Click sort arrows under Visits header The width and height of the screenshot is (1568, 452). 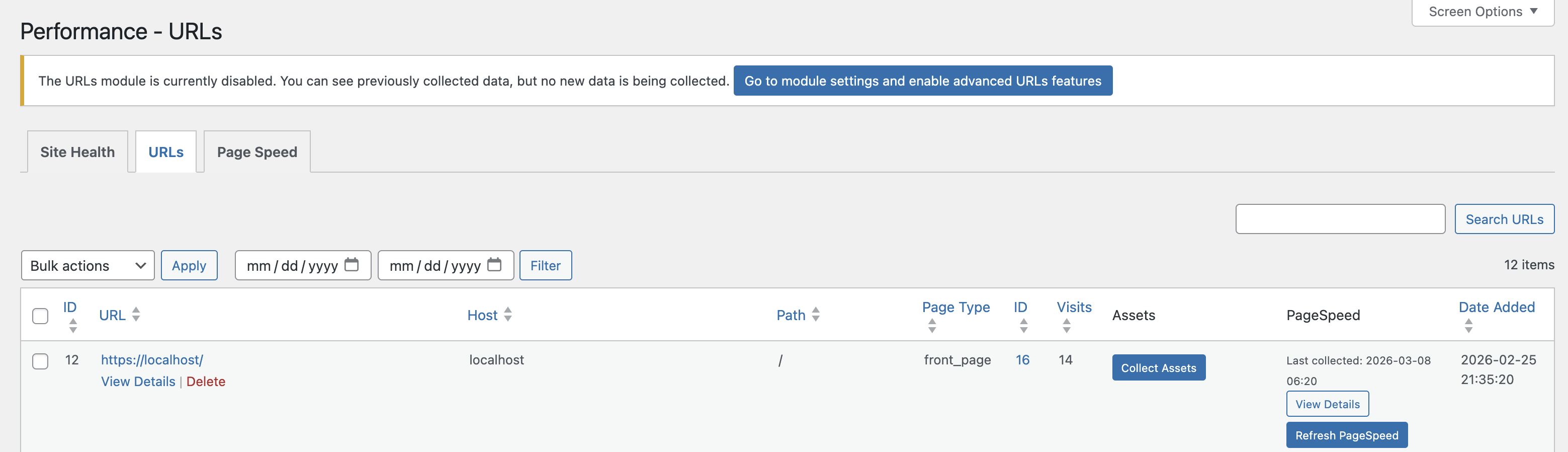(x=1067, y=326)
